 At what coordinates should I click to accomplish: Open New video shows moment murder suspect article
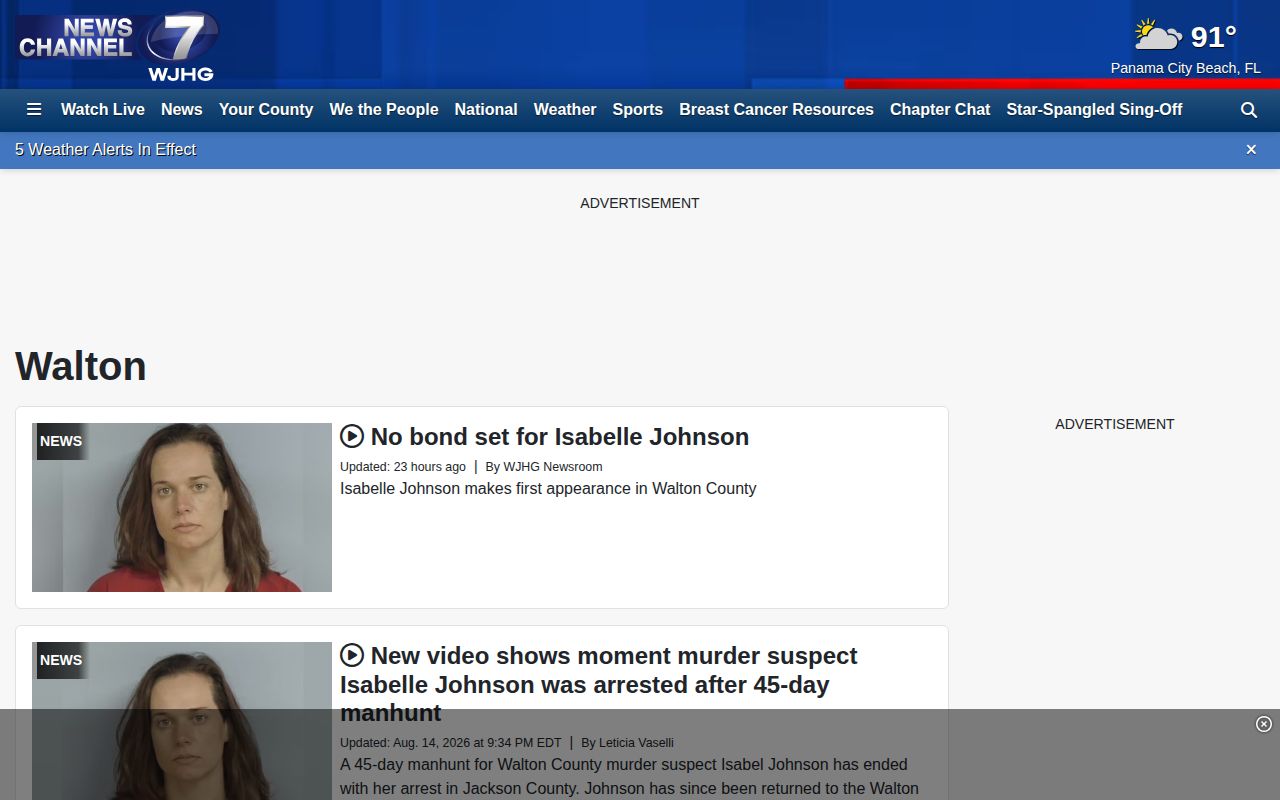coord(598,684)
